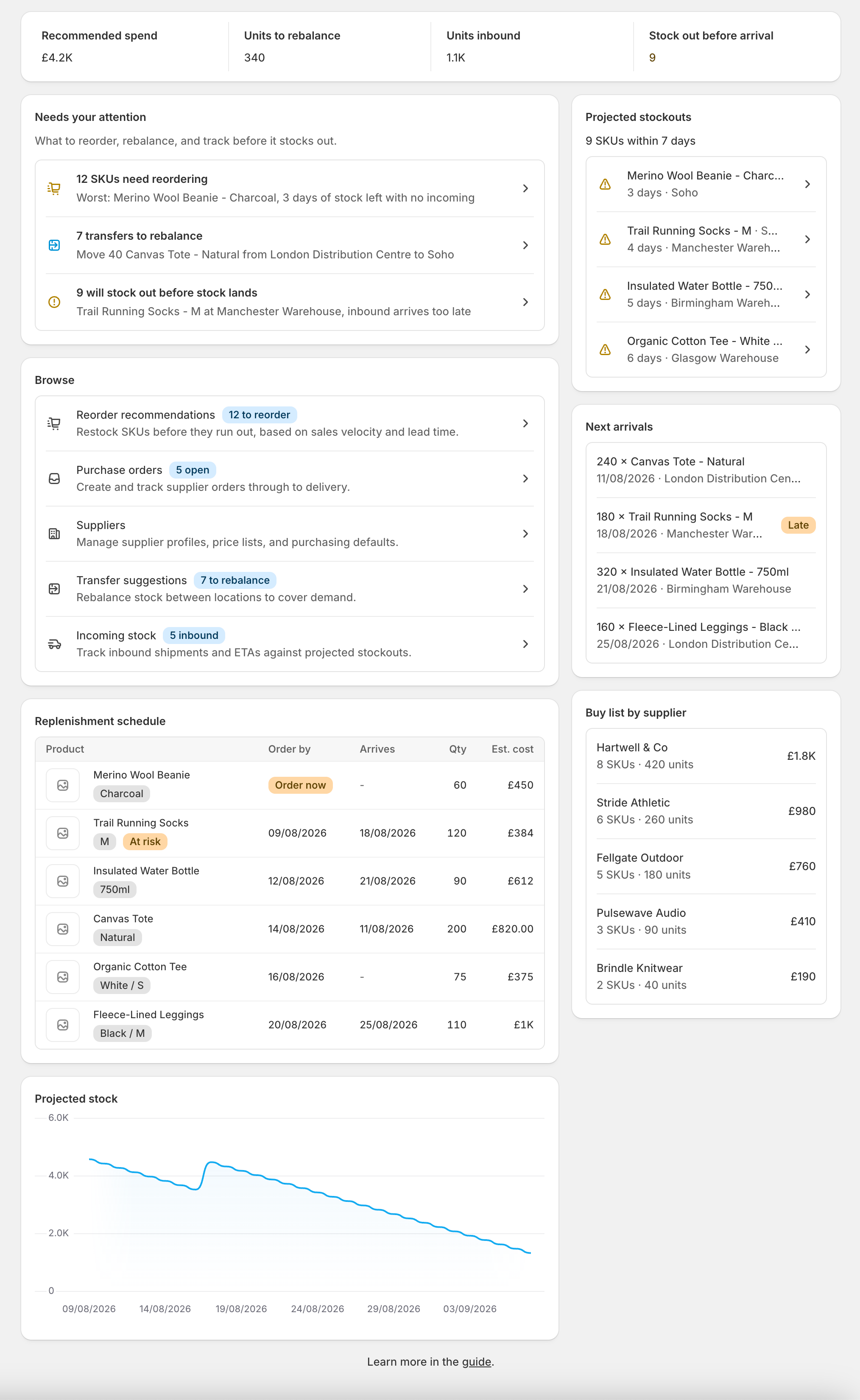This screenshot has height=1400, width=860.
Task: Click warning triangle for Insulated Water Bottle stockout
Action: [605, 295]
